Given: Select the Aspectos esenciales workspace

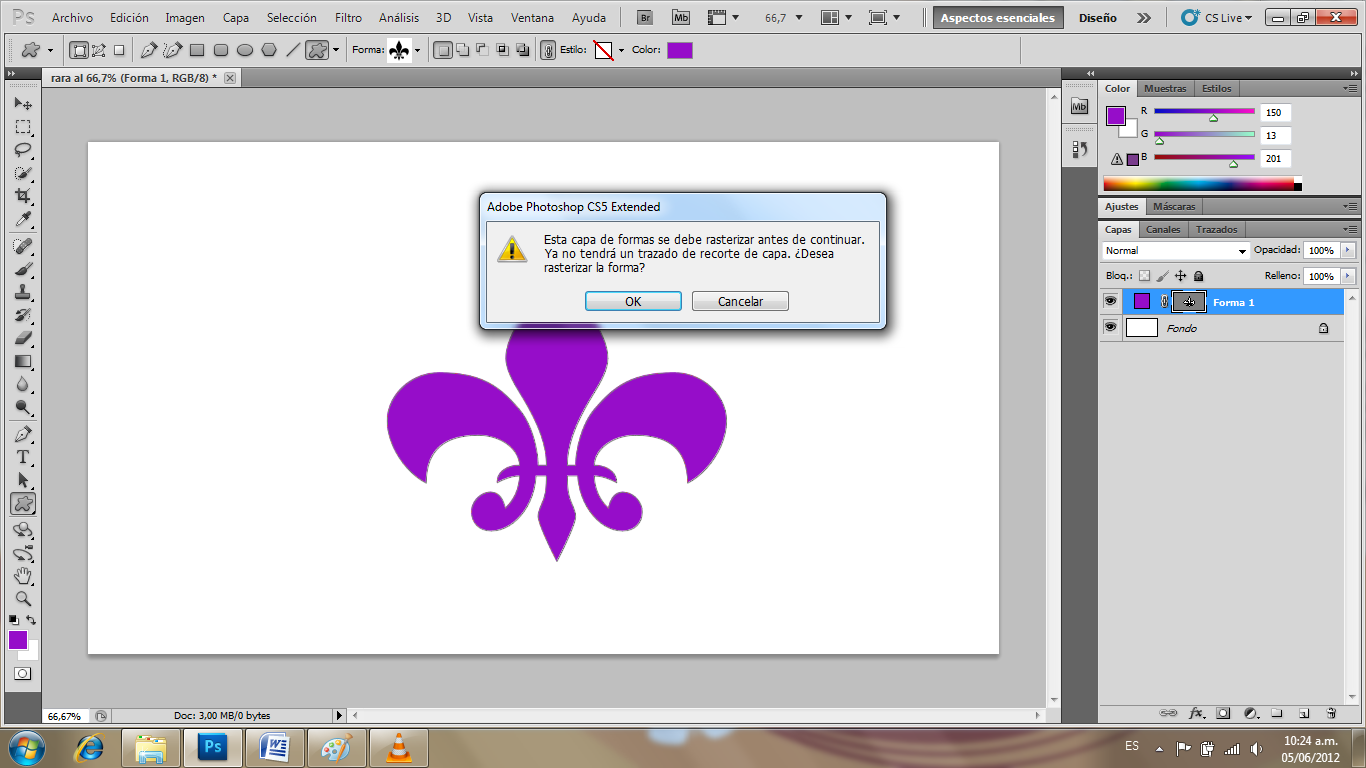Looking at the screenshot, I should 997,18.
